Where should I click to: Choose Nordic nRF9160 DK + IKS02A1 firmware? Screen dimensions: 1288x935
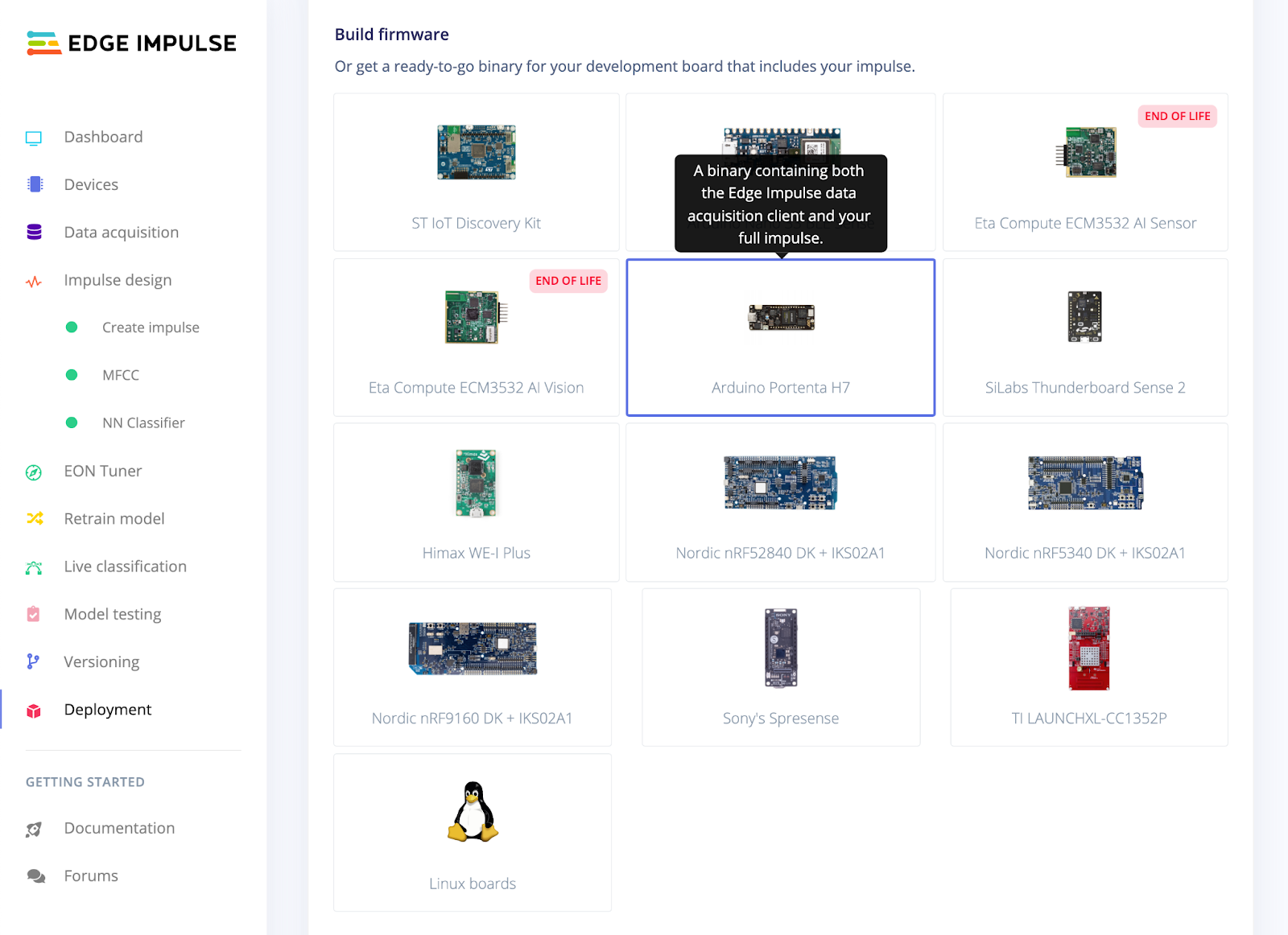473,667
